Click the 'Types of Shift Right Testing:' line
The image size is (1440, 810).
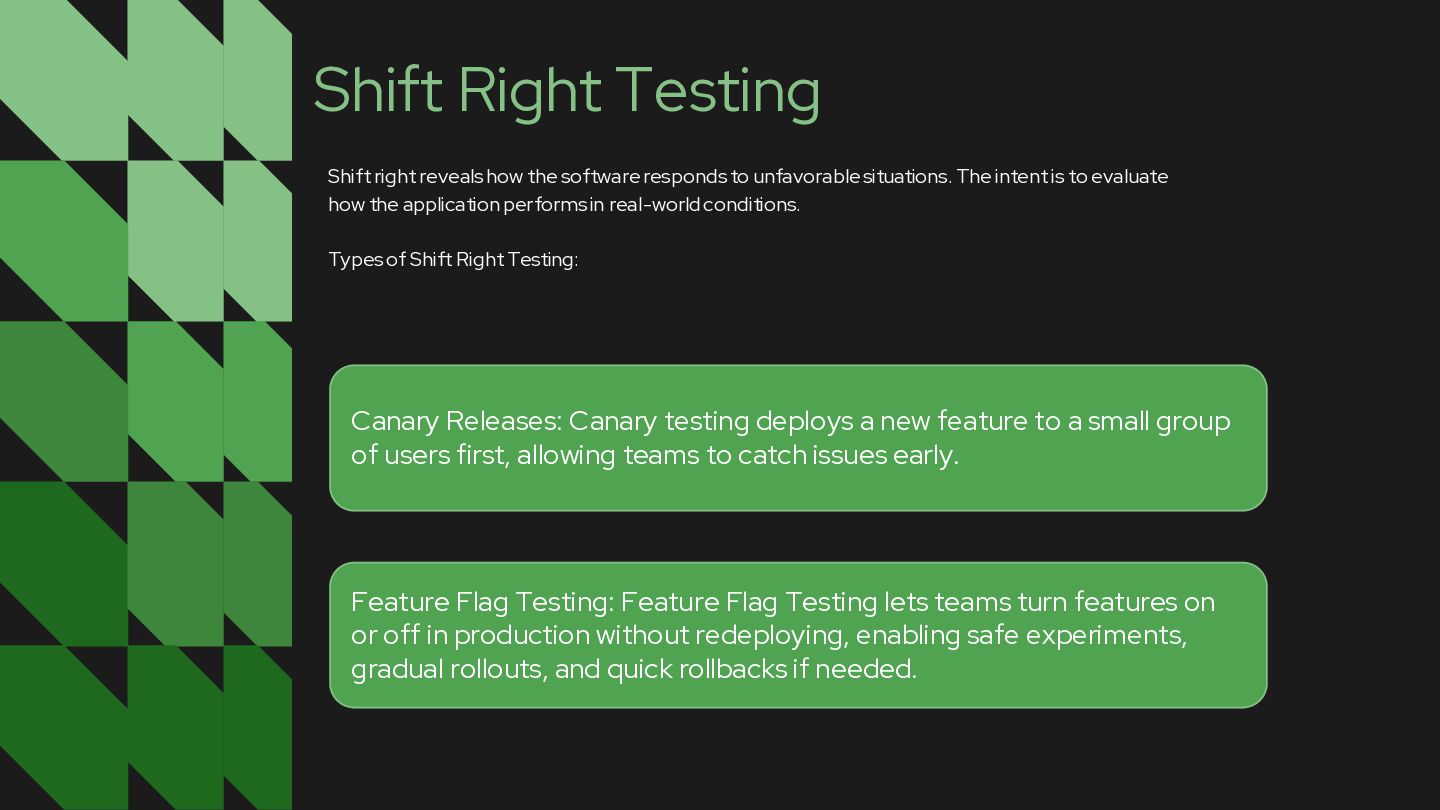click(x=453, y=259)
